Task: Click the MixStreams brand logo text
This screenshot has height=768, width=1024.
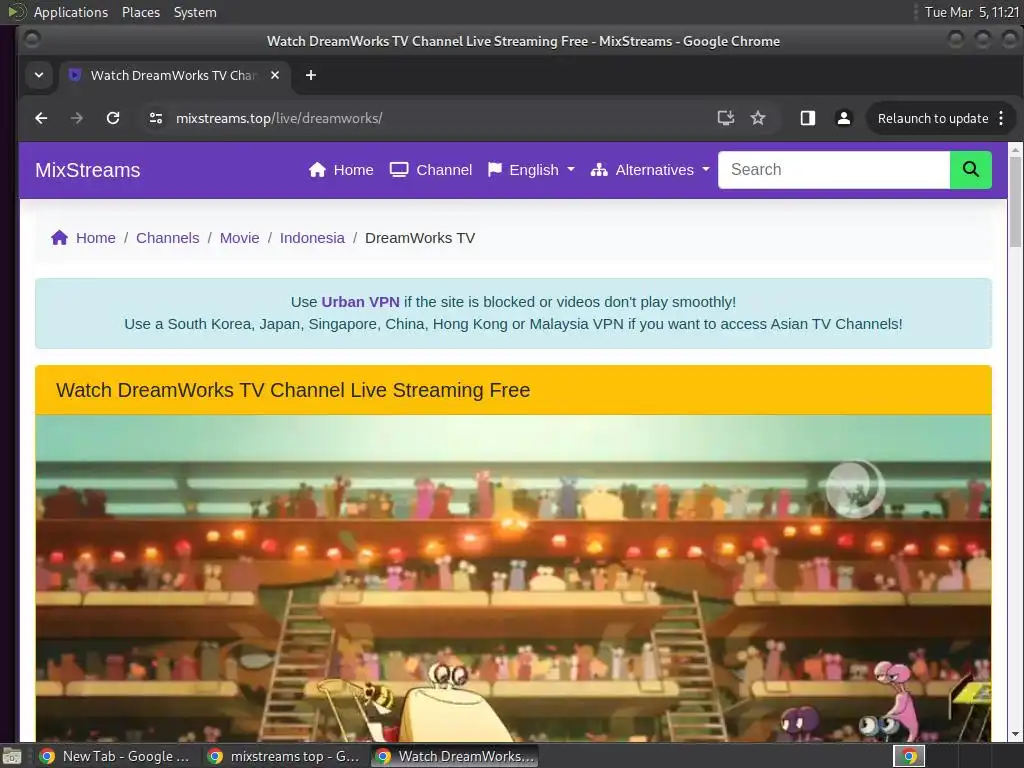Action: point(88,170)
